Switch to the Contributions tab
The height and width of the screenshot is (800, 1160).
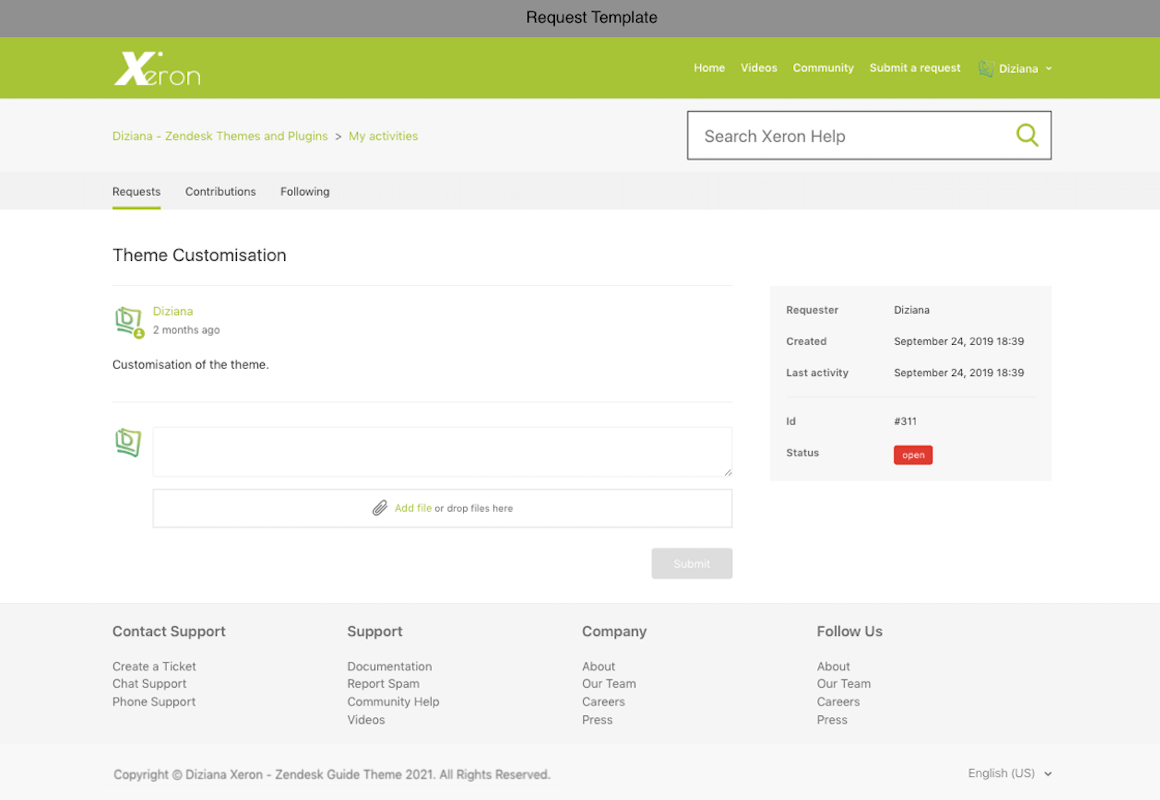tap(220, 191)
